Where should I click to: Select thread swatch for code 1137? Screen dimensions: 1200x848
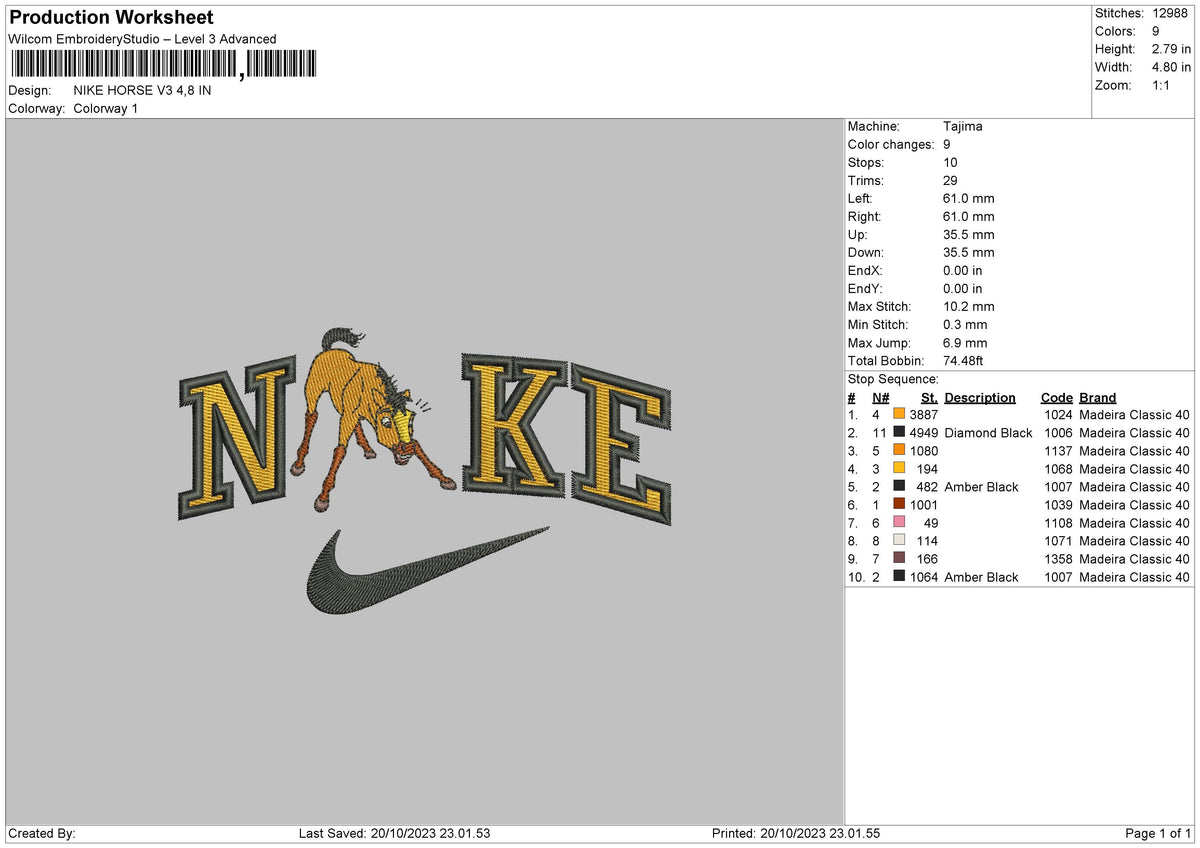tap(899, 451)
